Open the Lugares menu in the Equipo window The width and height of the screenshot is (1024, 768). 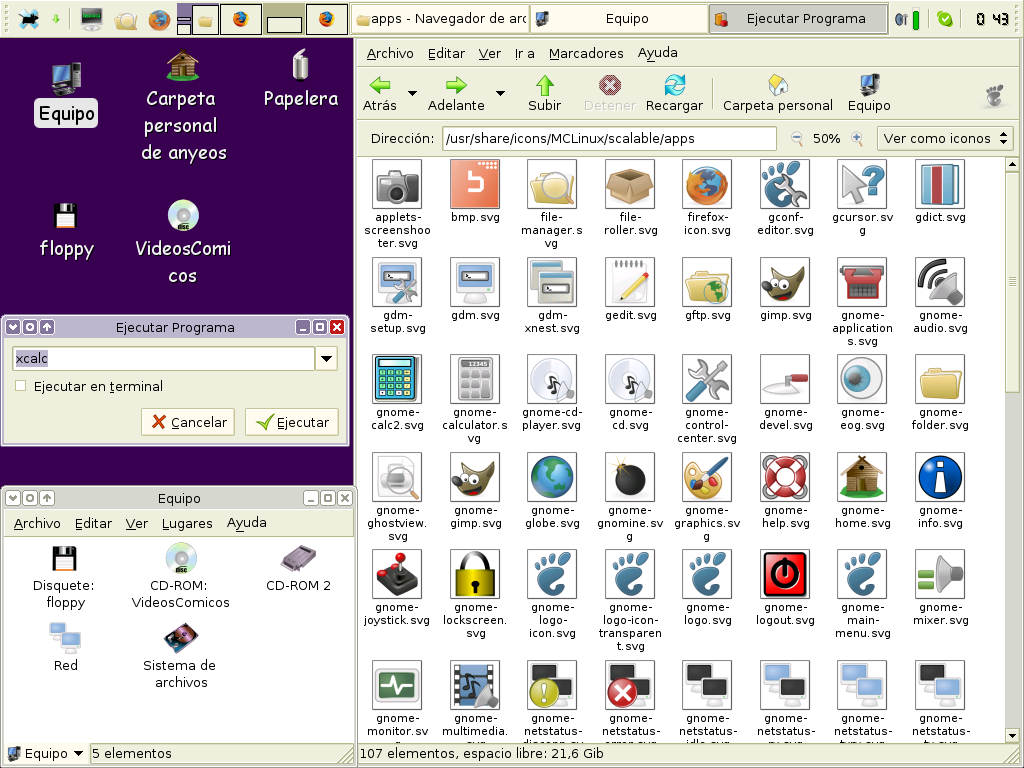point(187,523)
